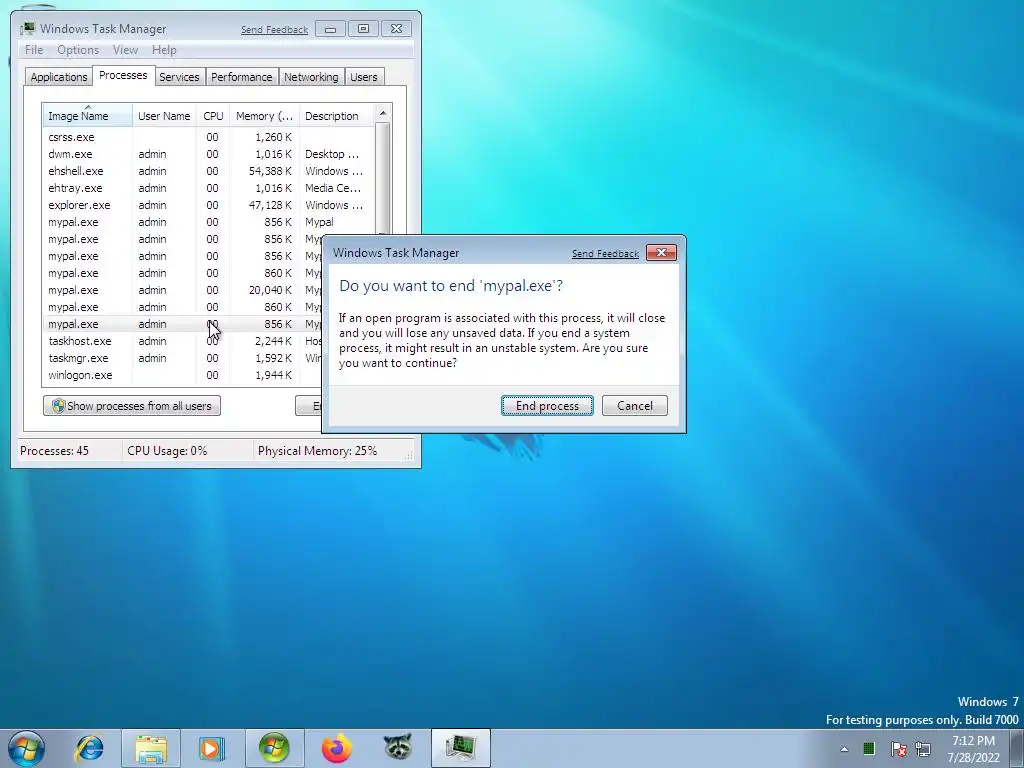This screenshot has width=1024, height=768.
Task: Switch to the Networking tab
Action: pyautogui.click(x=311, y=77)
